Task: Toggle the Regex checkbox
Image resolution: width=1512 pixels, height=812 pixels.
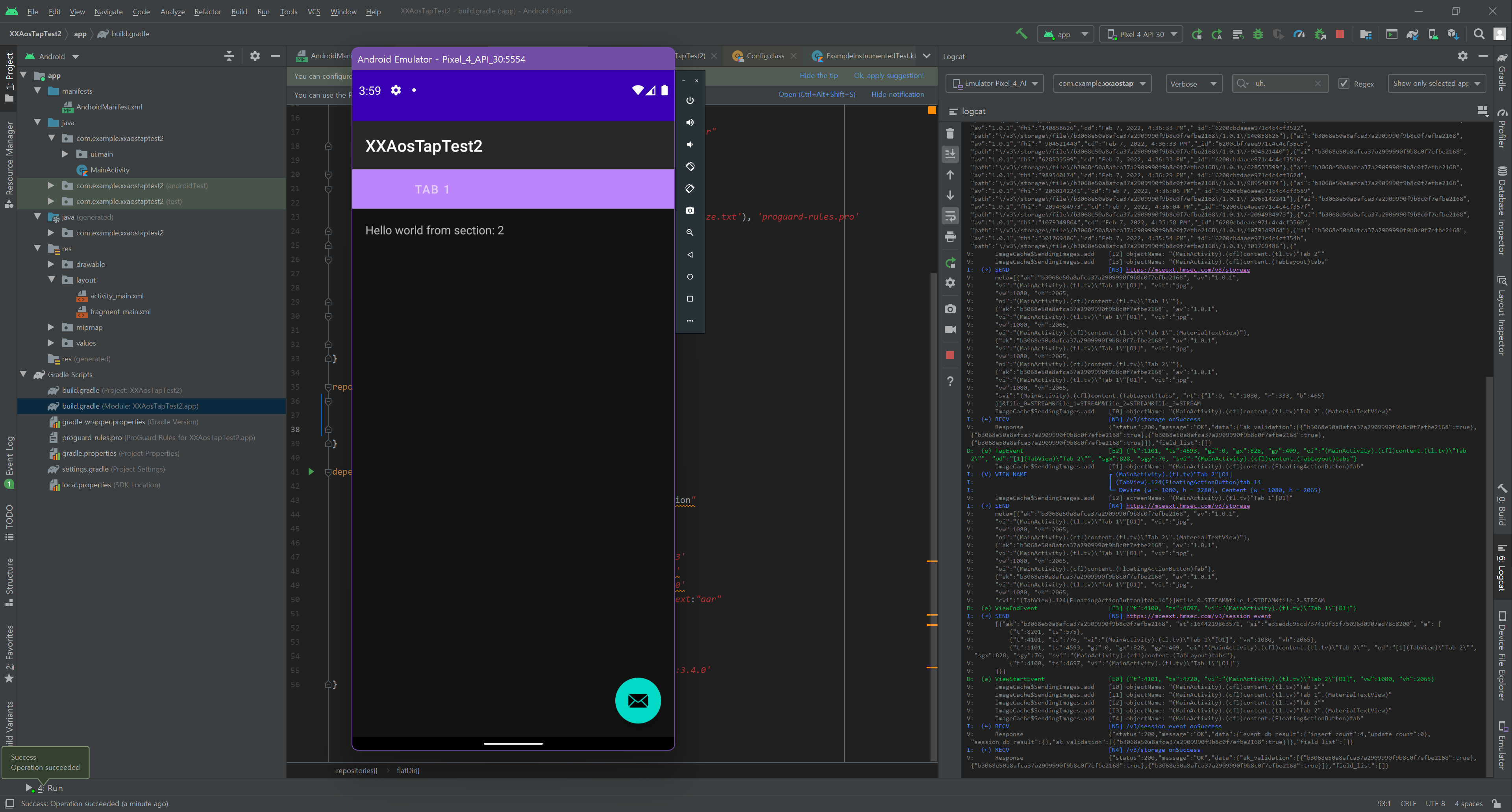Action: pyautogui.click(x=1344, y=84)
